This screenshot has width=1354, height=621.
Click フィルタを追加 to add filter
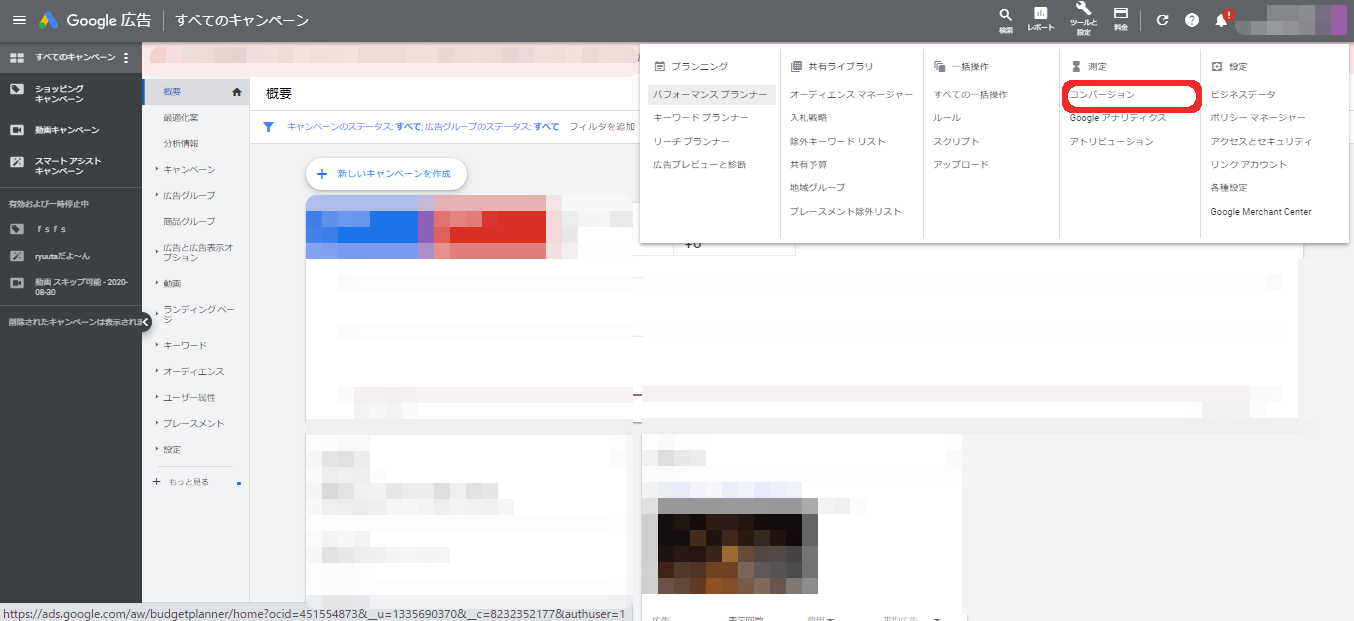tap(602, 127)
